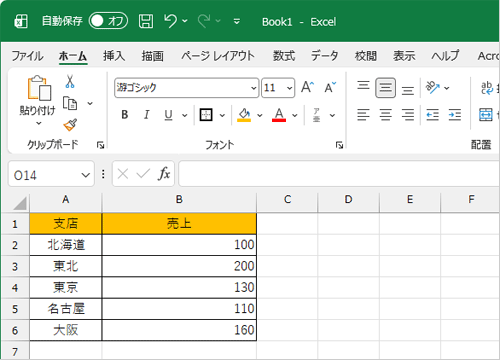The width and height of the screenshot is (500, 360).
Task: Select the Format Painter brush icon
Action: pos(70,125)
